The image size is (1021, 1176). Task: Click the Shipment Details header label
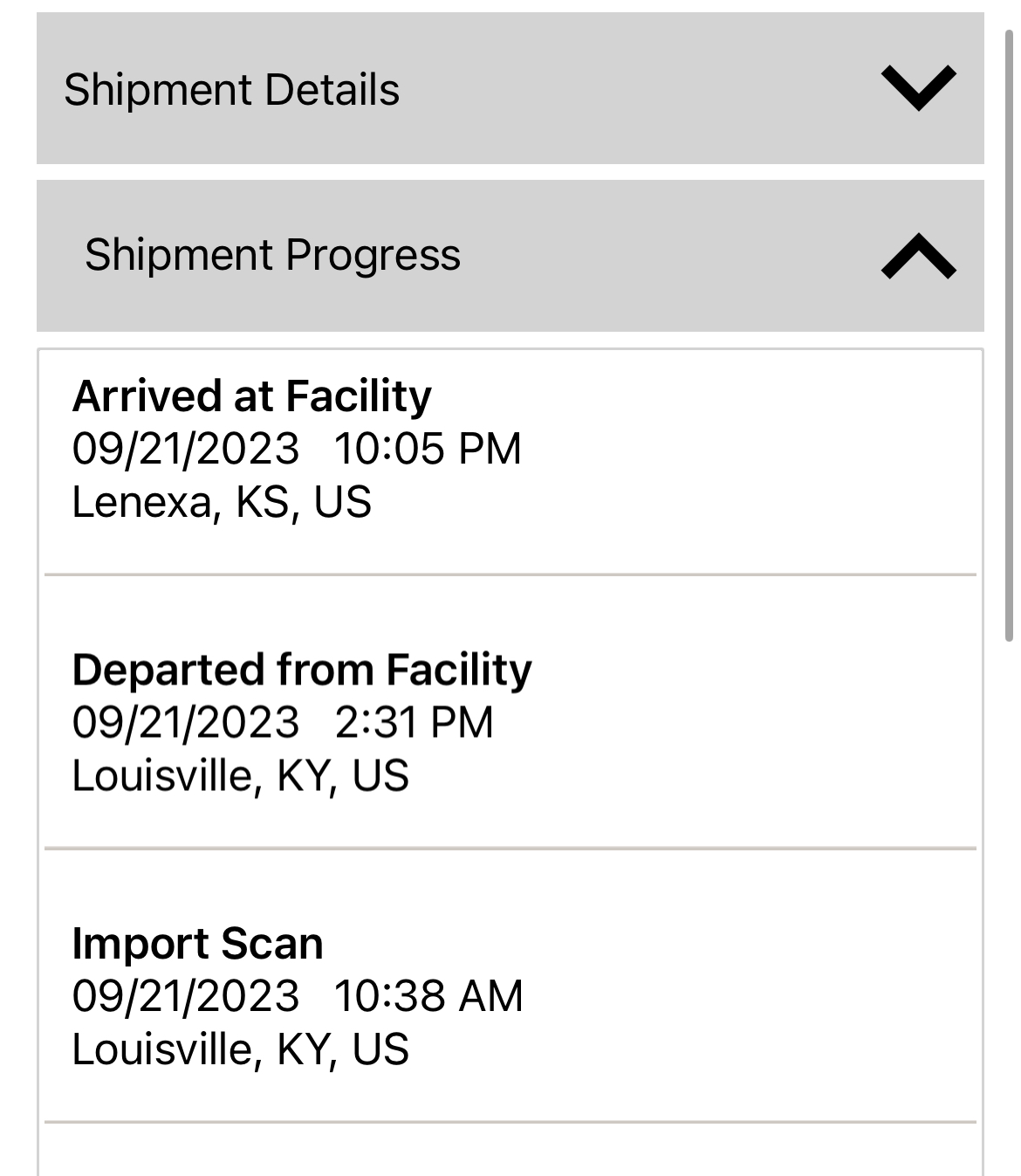click(231, 90)
